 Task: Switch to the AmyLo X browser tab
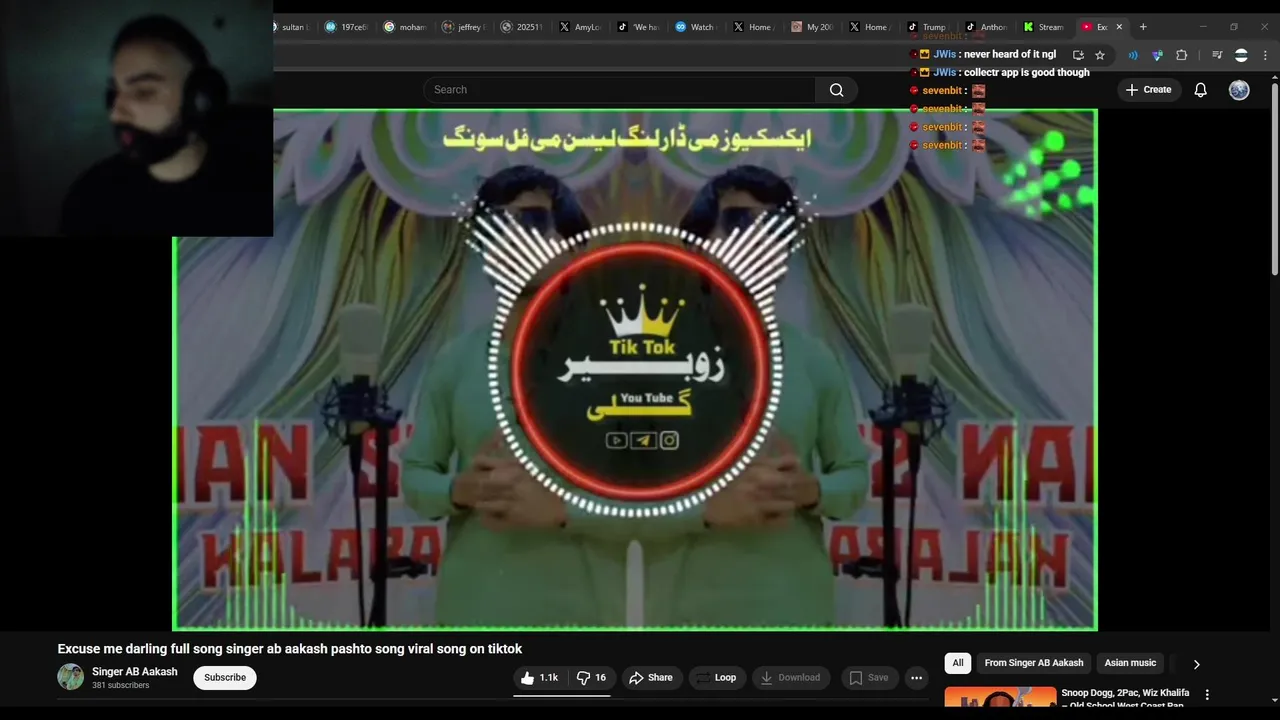581,27
